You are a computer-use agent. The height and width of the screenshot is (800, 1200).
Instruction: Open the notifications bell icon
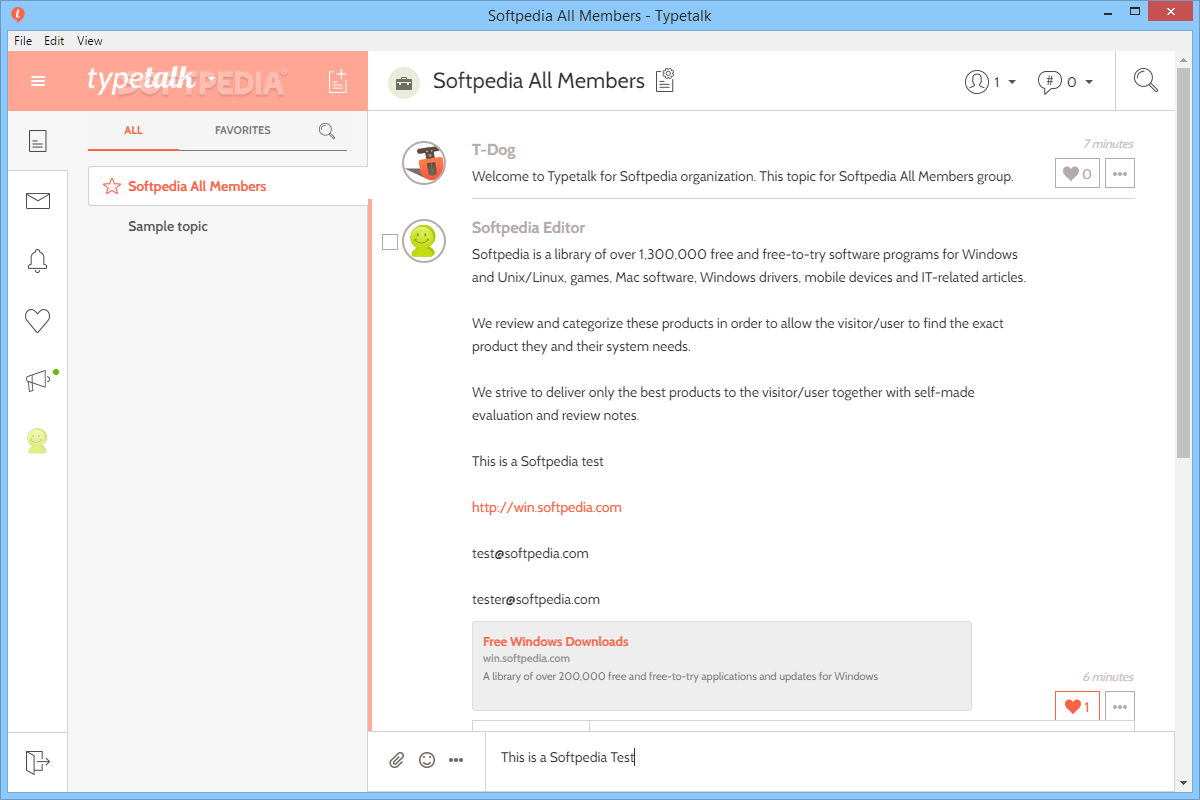point(38,261)
